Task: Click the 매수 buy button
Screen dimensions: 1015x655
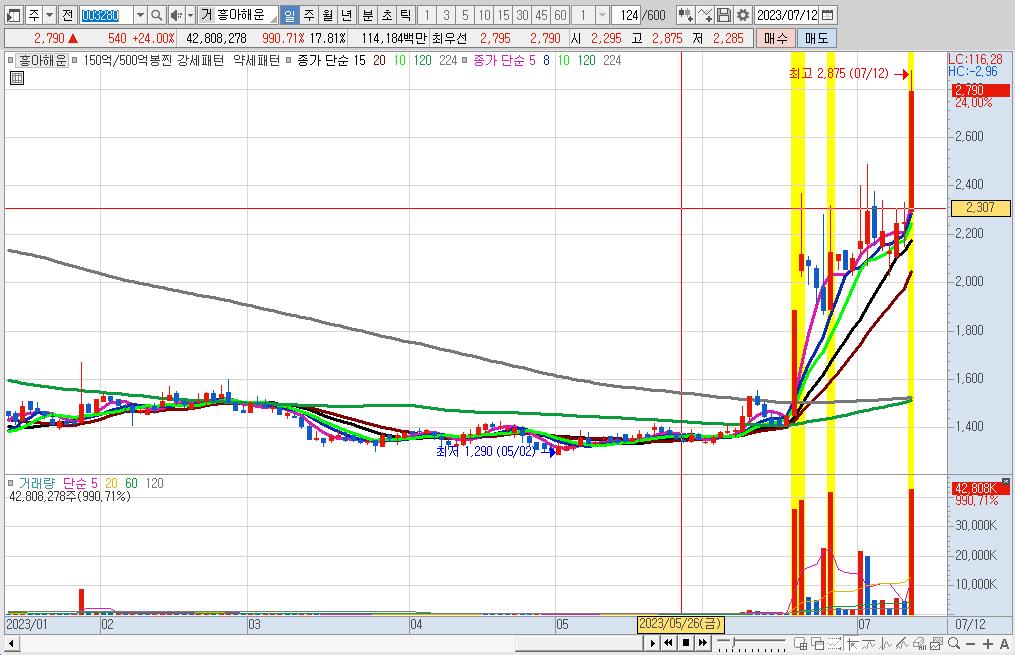Action: (x=775, y=38)
